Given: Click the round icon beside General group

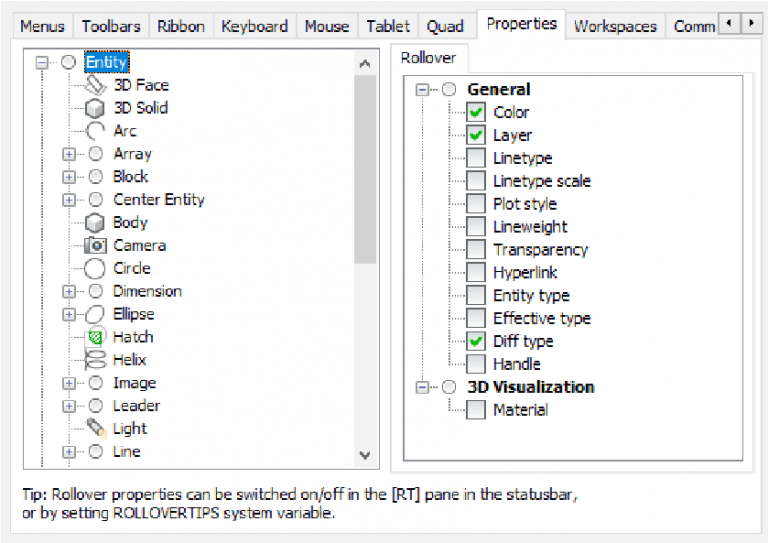Looking at the screenshot, I should coord(449,90).
